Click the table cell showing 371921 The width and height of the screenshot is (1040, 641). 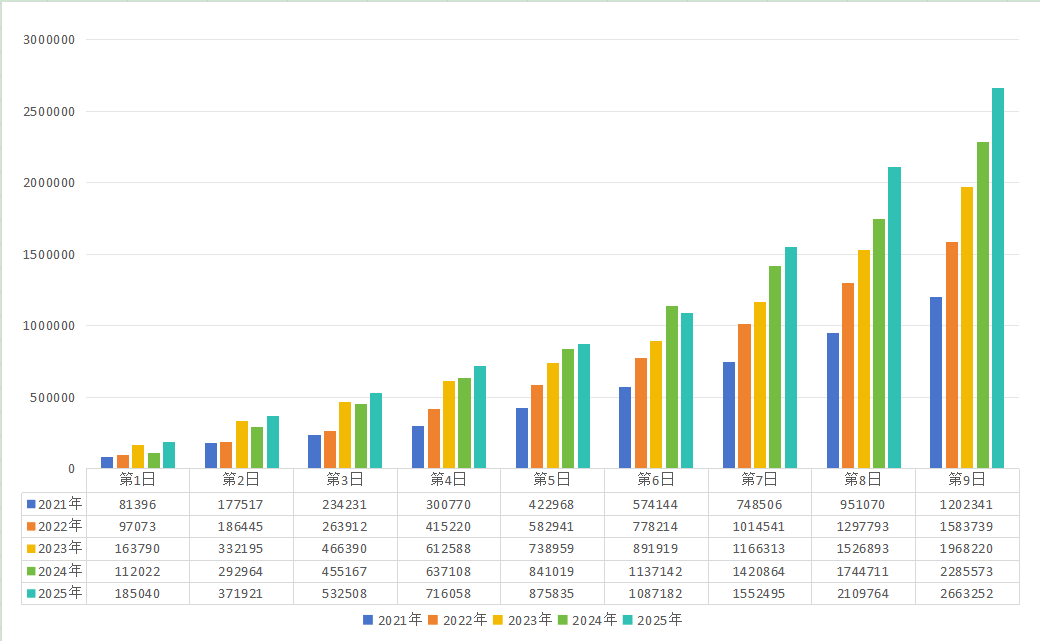click(x=241, y=593)
